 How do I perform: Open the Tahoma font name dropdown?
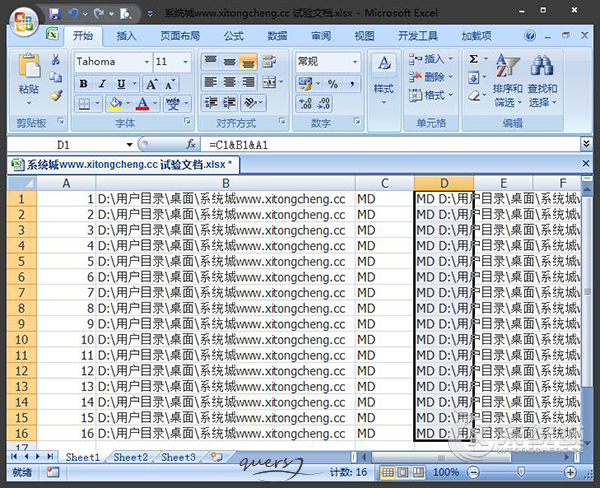[147, 62]
